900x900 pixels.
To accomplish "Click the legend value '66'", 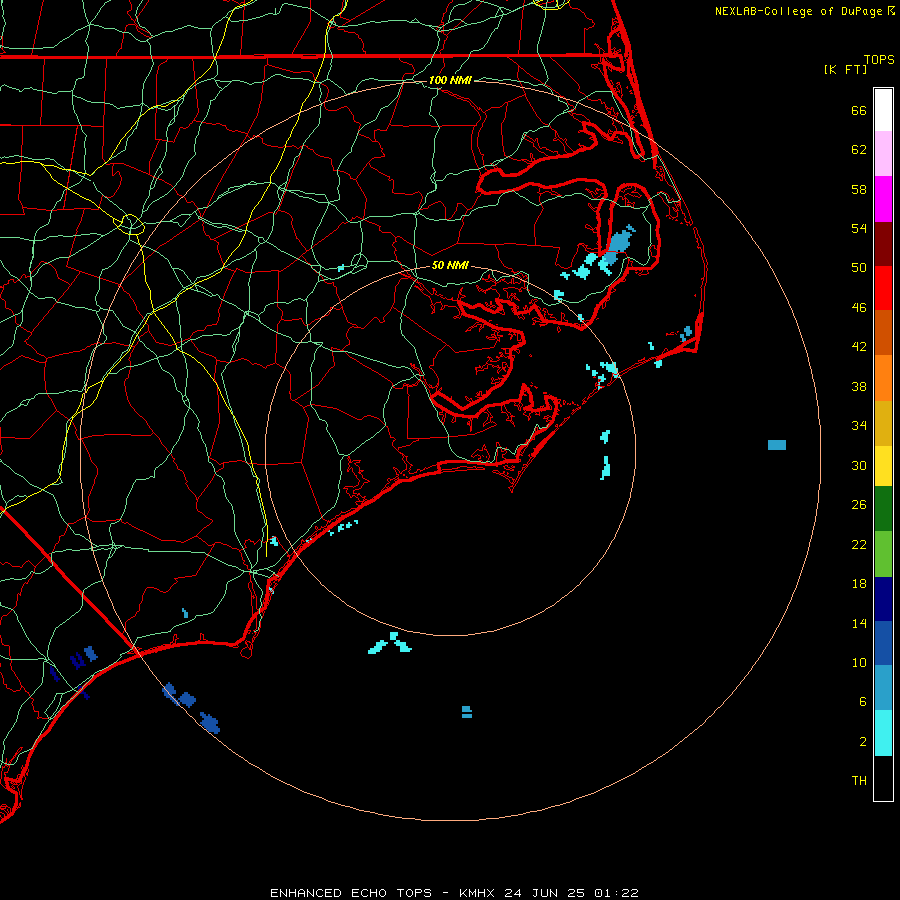I will 859,111.
